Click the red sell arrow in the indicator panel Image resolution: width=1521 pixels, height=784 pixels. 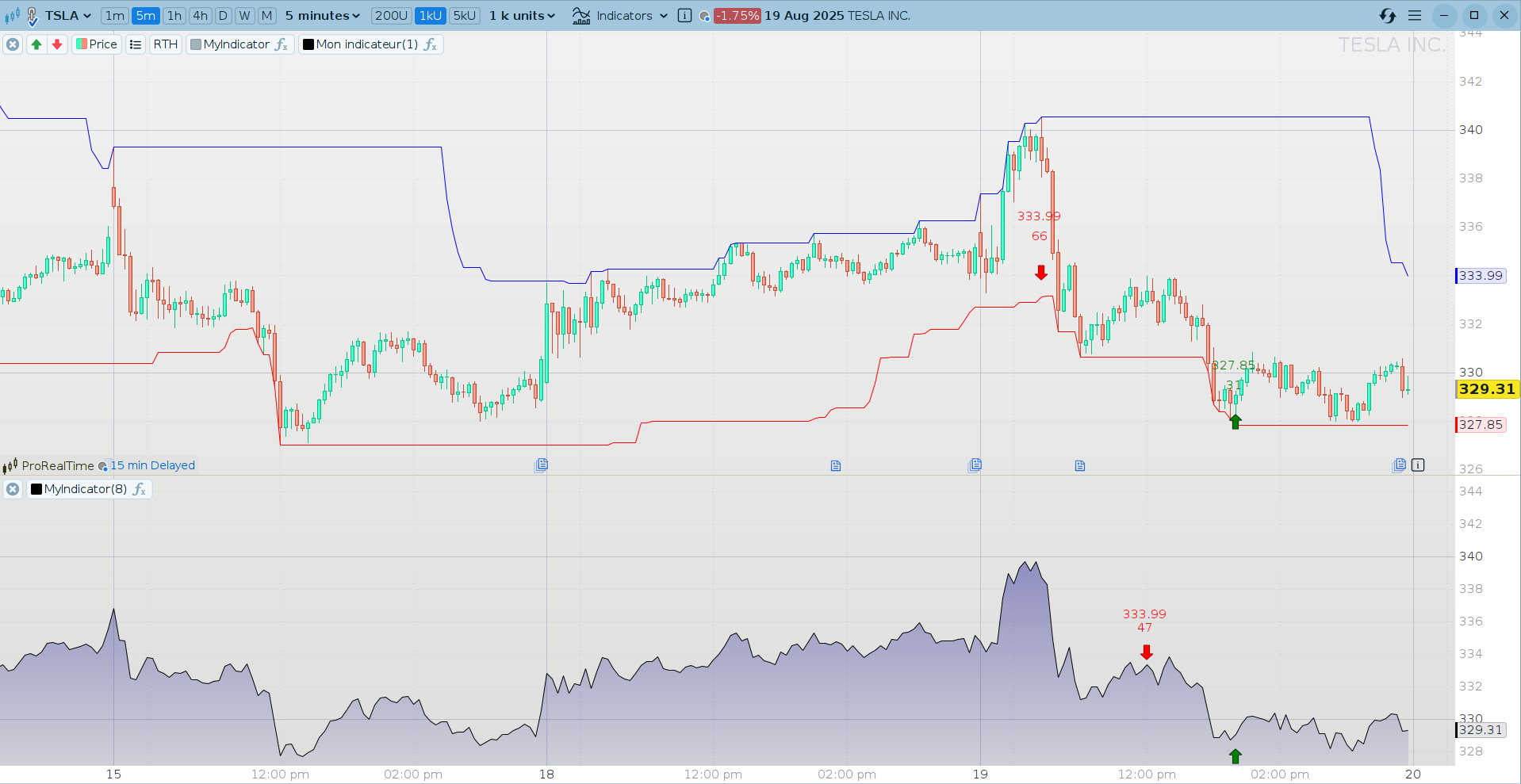point(1147,652)
